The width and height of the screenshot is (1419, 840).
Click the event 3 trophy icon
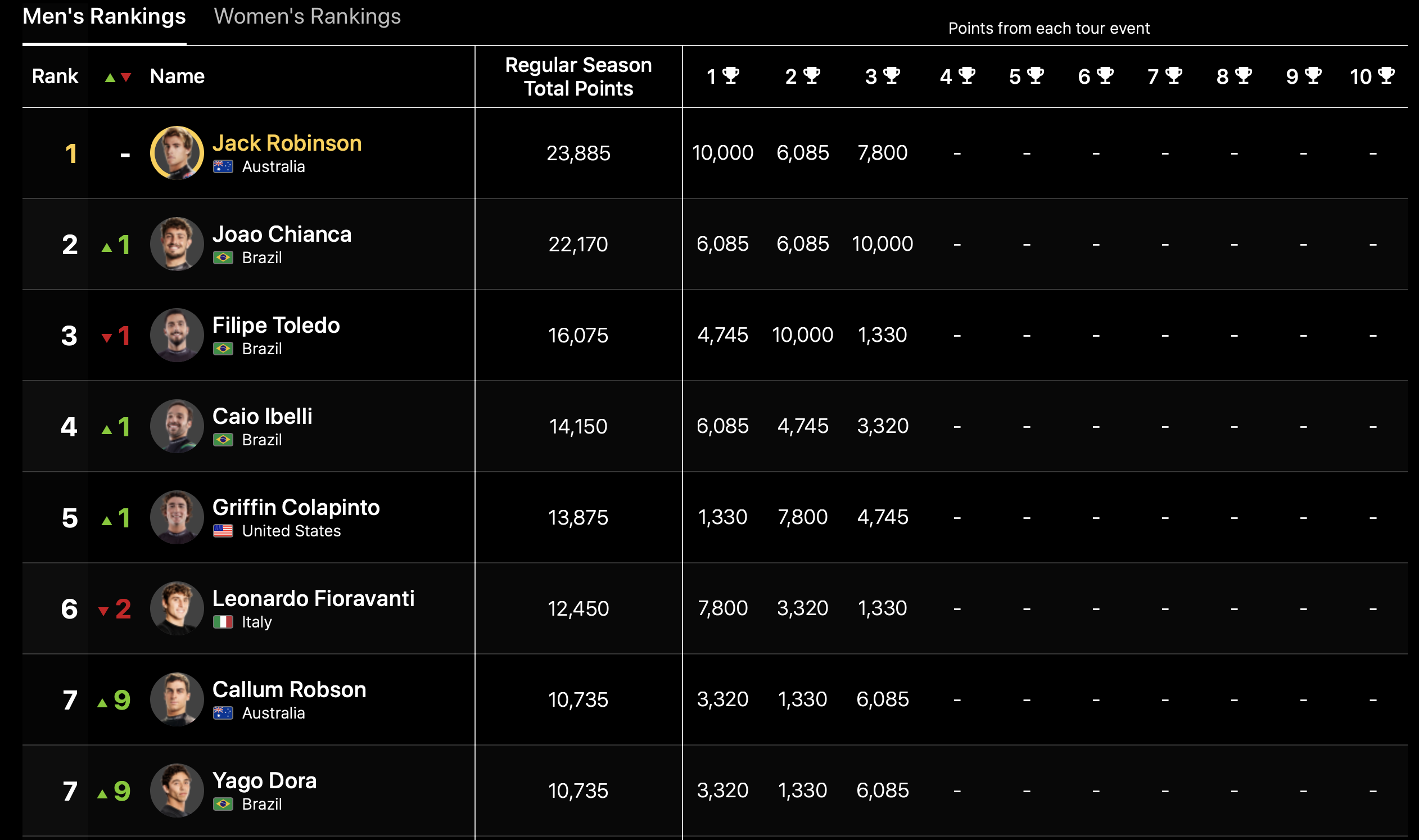pyautogui.click(x=892, y=75)
